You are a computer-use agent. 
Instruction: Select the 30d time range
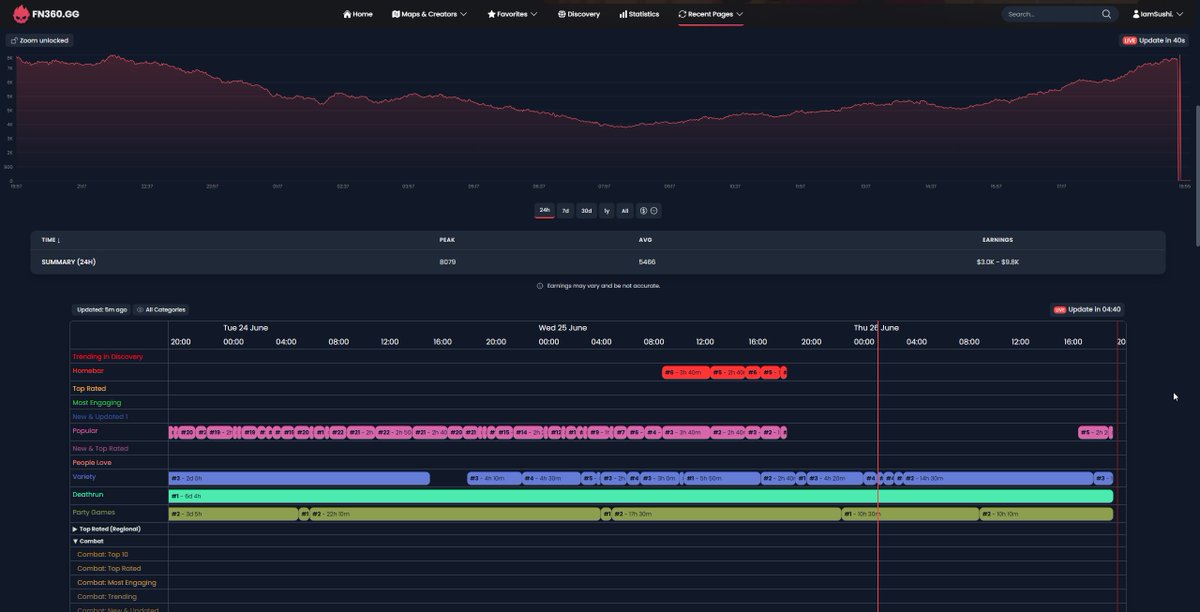tap(587, 211)
